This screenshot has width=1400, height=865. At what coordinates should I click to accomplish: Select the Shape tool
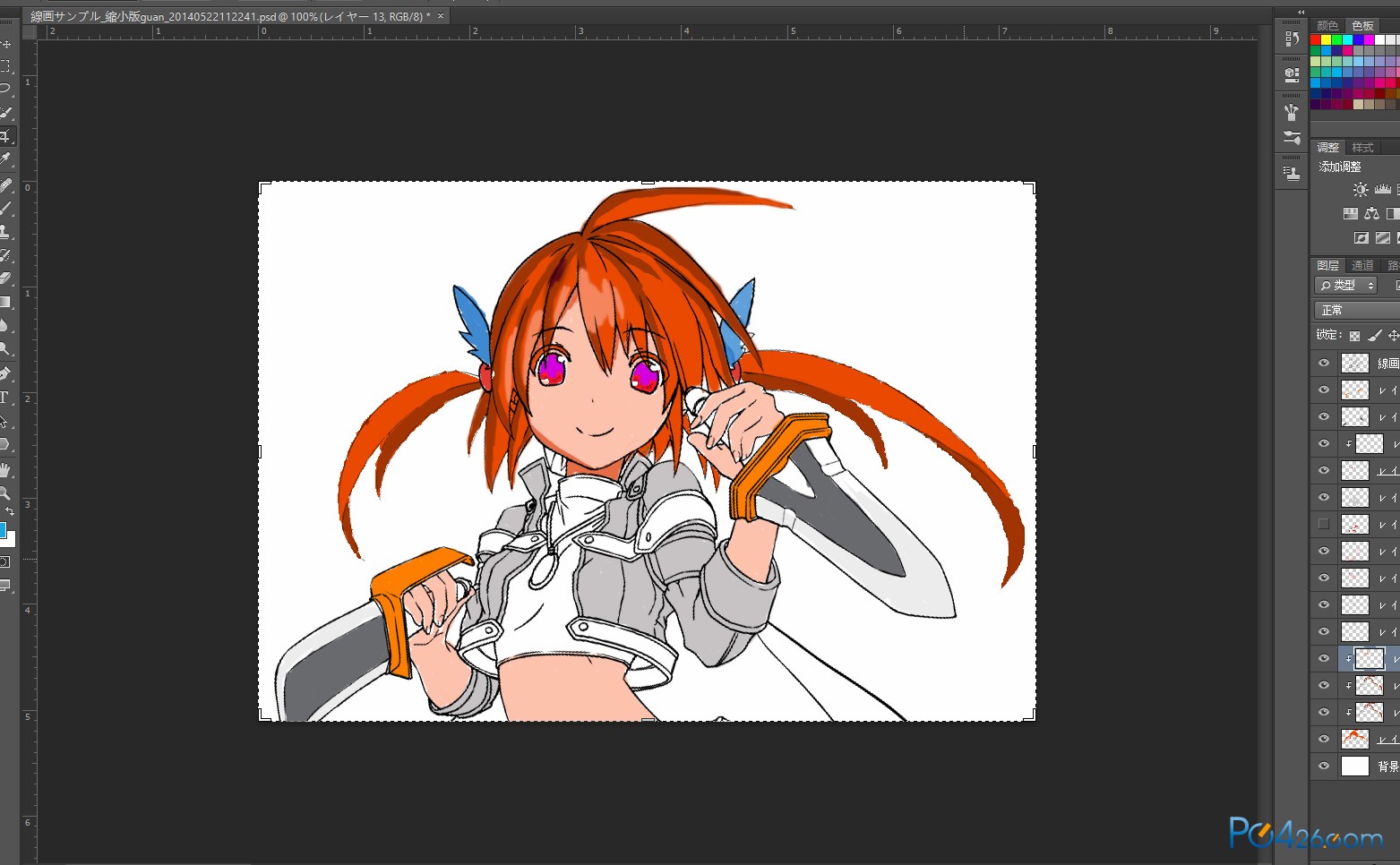pos(4,444)
